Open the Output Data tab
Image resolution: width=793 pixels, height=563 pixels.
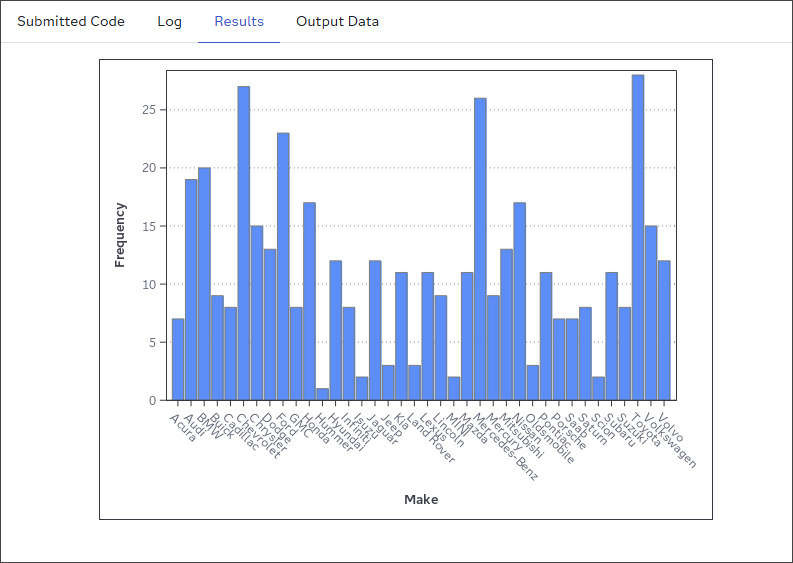tap(337, 21)
